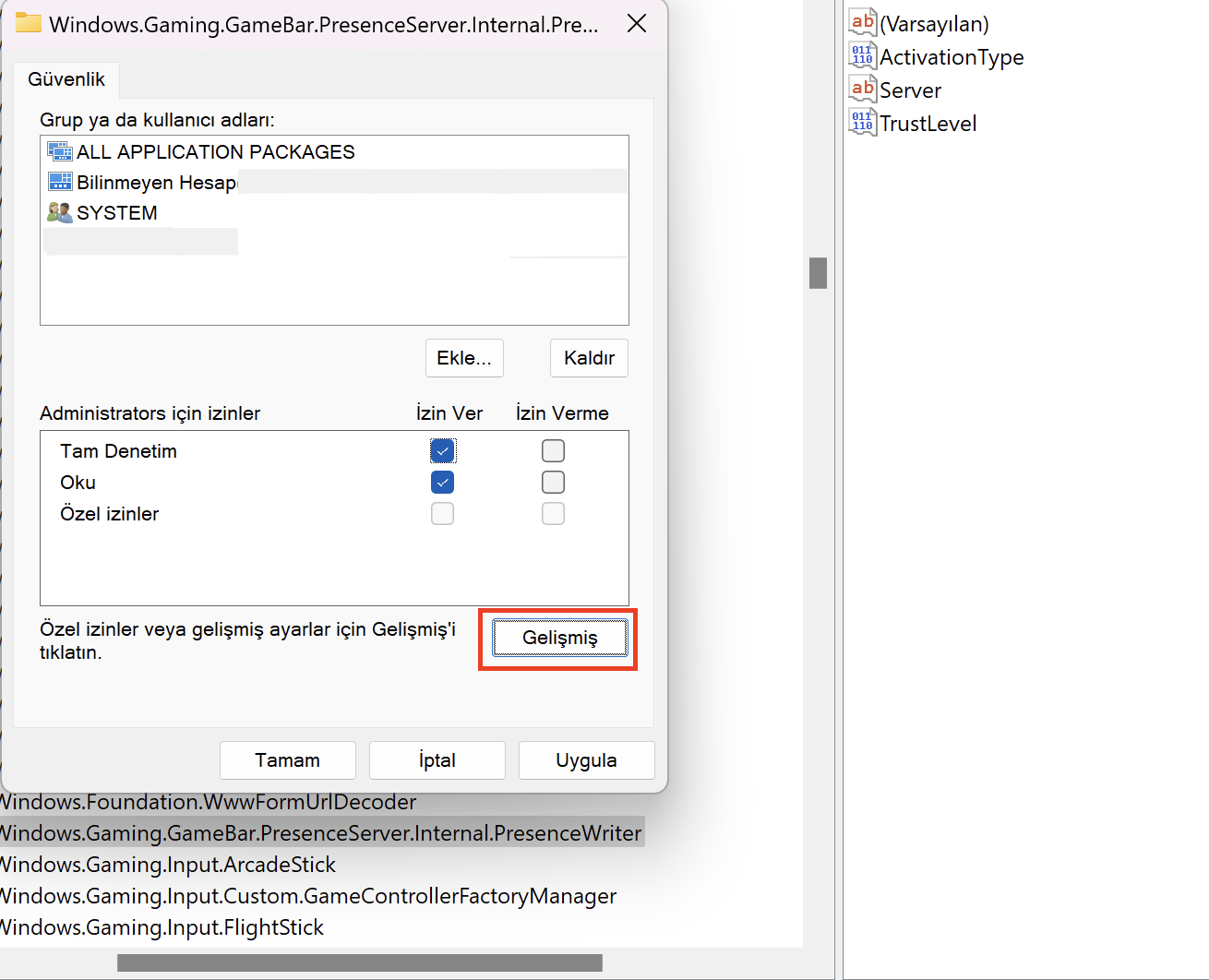Close the permissions dialog
The image size is (1209, 980).
pos(637,24)
